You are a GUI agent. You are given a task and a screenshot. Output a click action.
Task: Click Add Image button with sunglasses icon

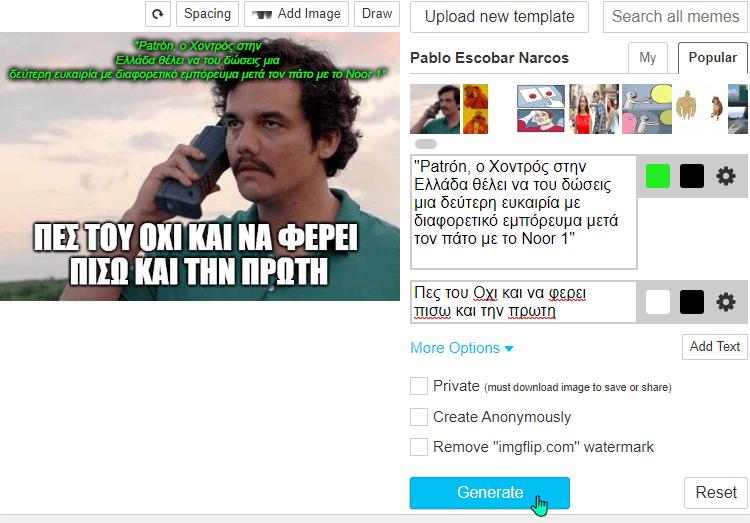point(297,14)
